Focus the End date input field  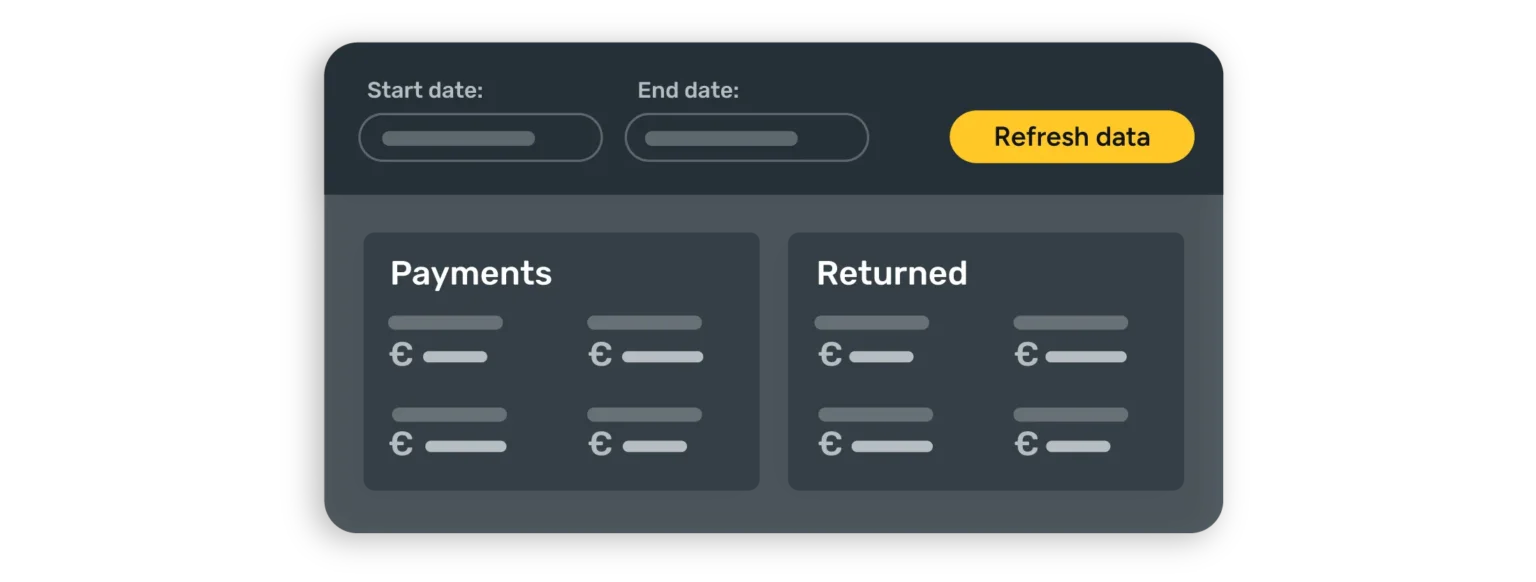[x=746, y=138]
